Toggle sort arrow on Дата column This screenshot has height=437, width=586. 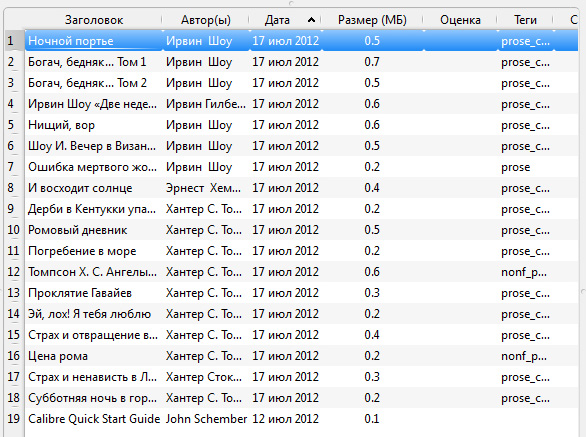[311, 20]
